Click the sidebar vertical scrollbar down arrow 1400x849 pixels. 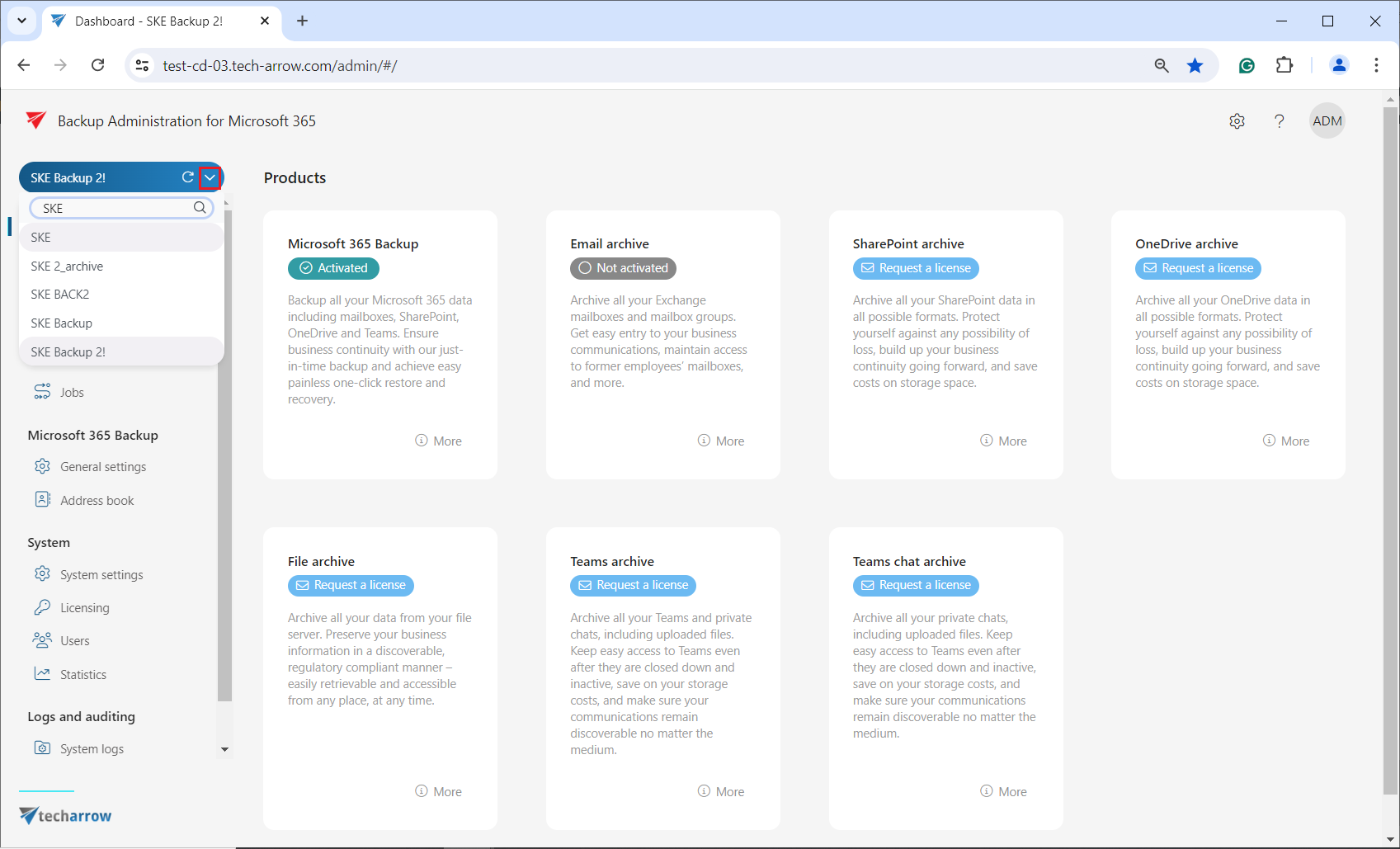224,749
